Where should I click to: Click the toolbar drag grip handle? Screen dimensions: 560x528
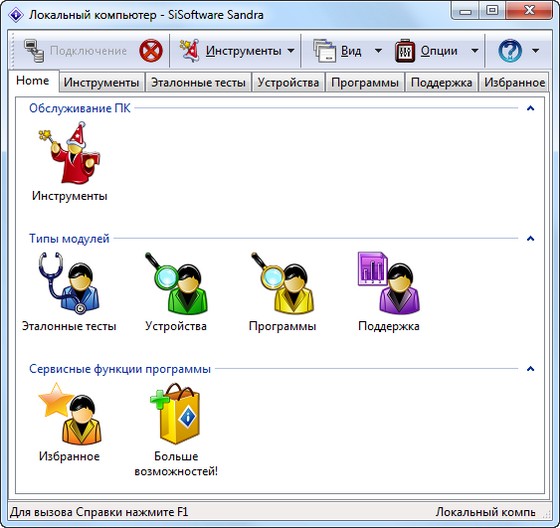pos(12,51)
